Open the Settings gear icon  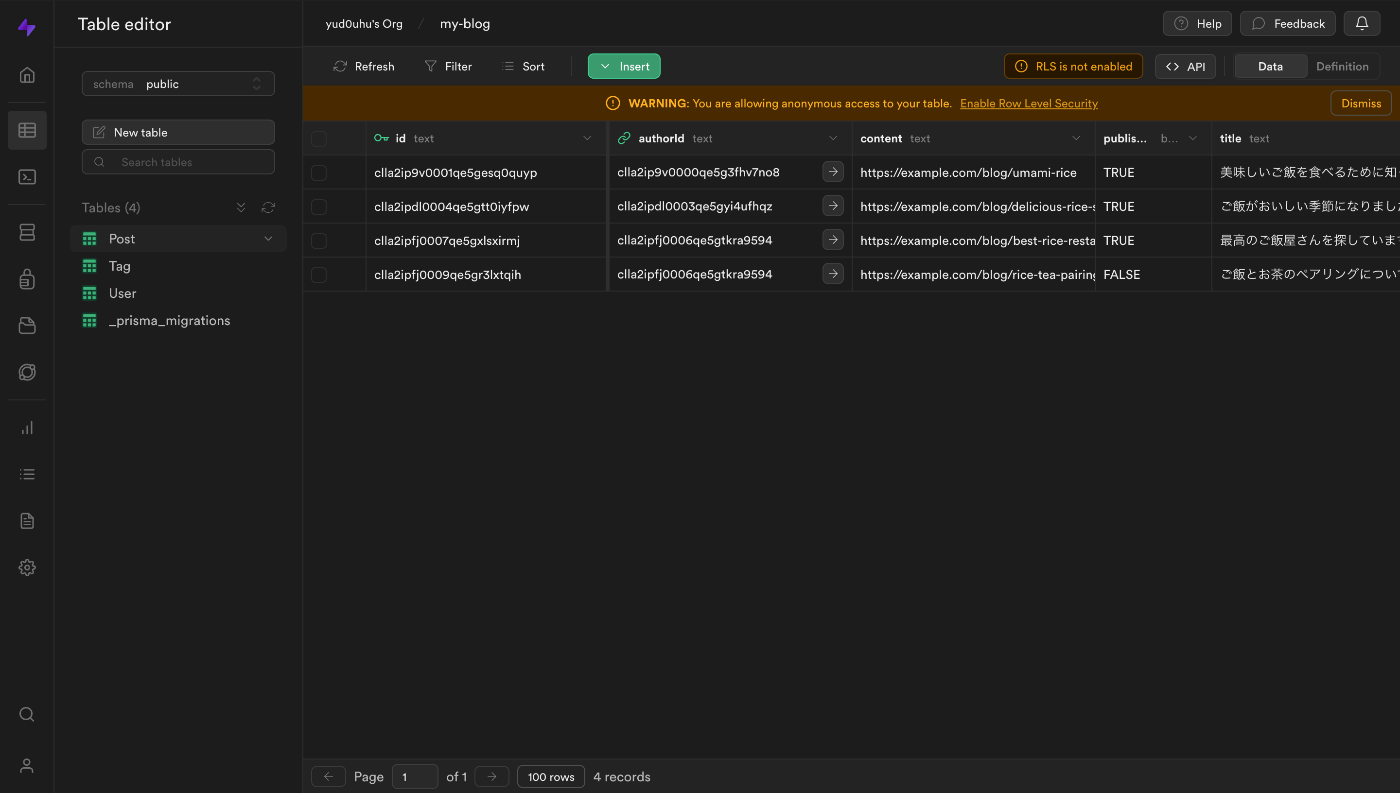(27, 568)
